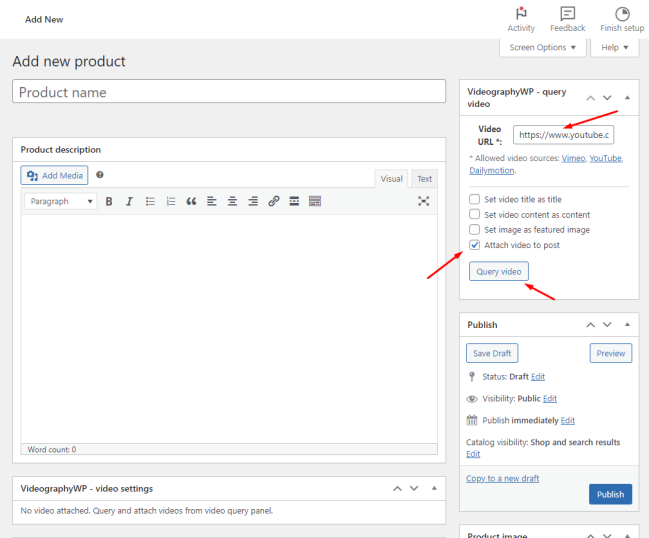Viewport: 649px width, 538px height.
Task: Apply blockquote formatting
Action: point(191,202)
